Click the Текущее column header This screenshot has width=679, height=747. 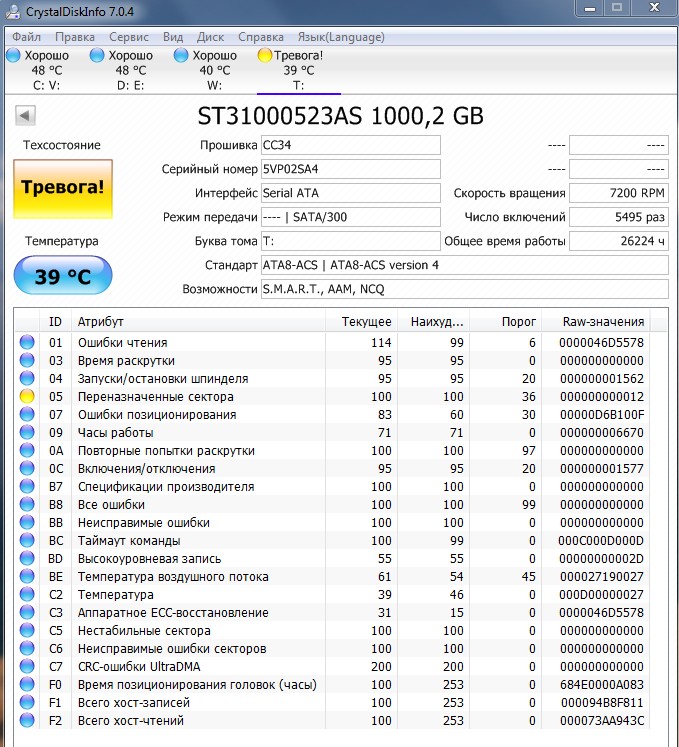[362, 322]
